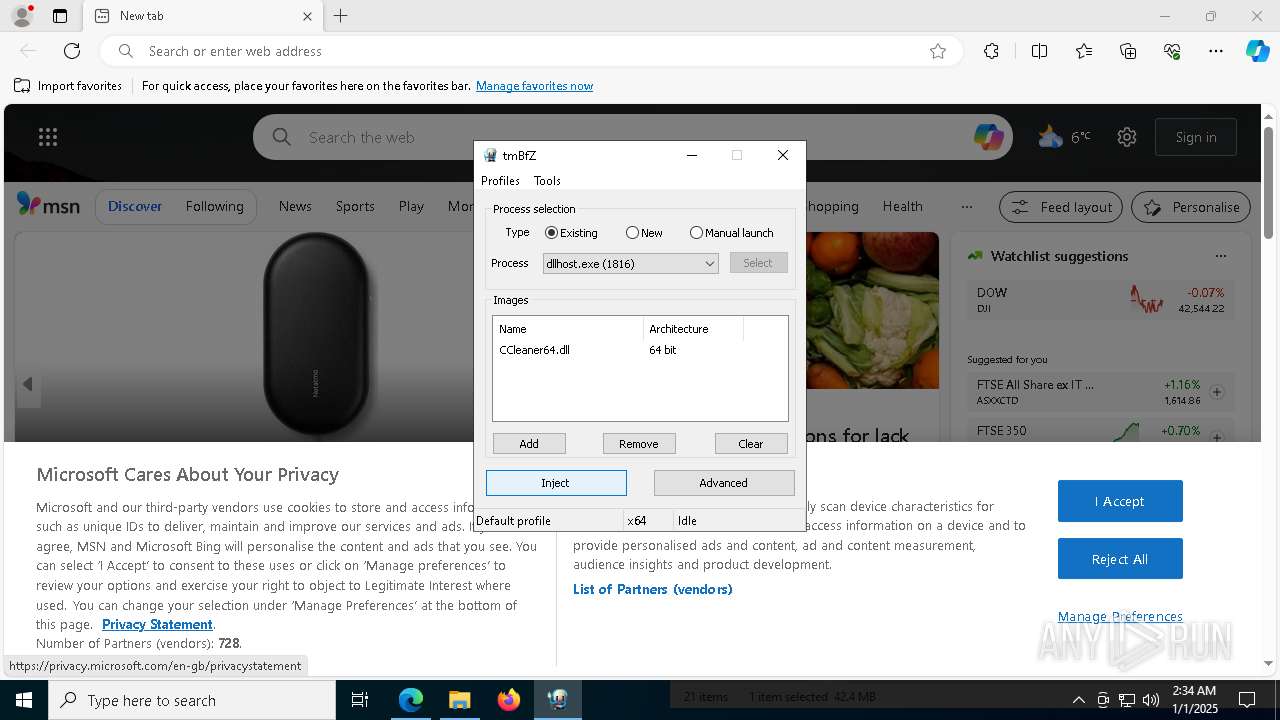Click Manage favorites now link

click(534, 86)
